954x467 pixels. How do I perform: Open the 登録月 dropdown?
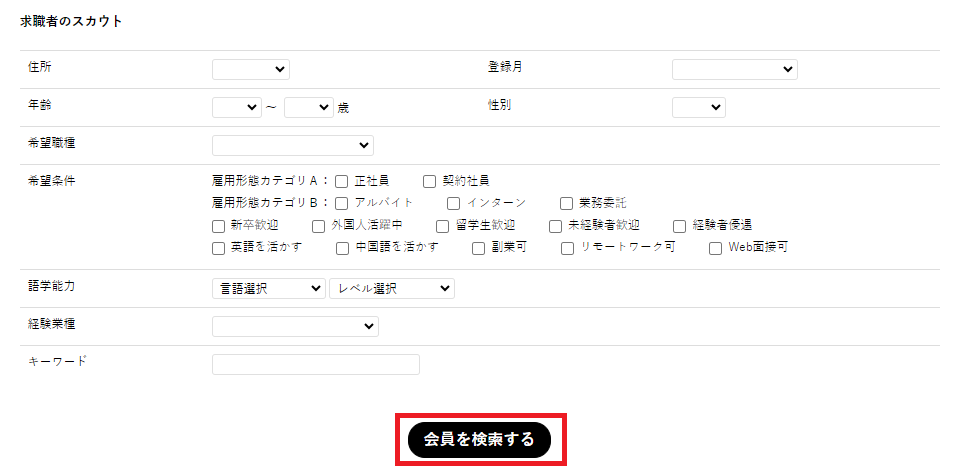734,69
